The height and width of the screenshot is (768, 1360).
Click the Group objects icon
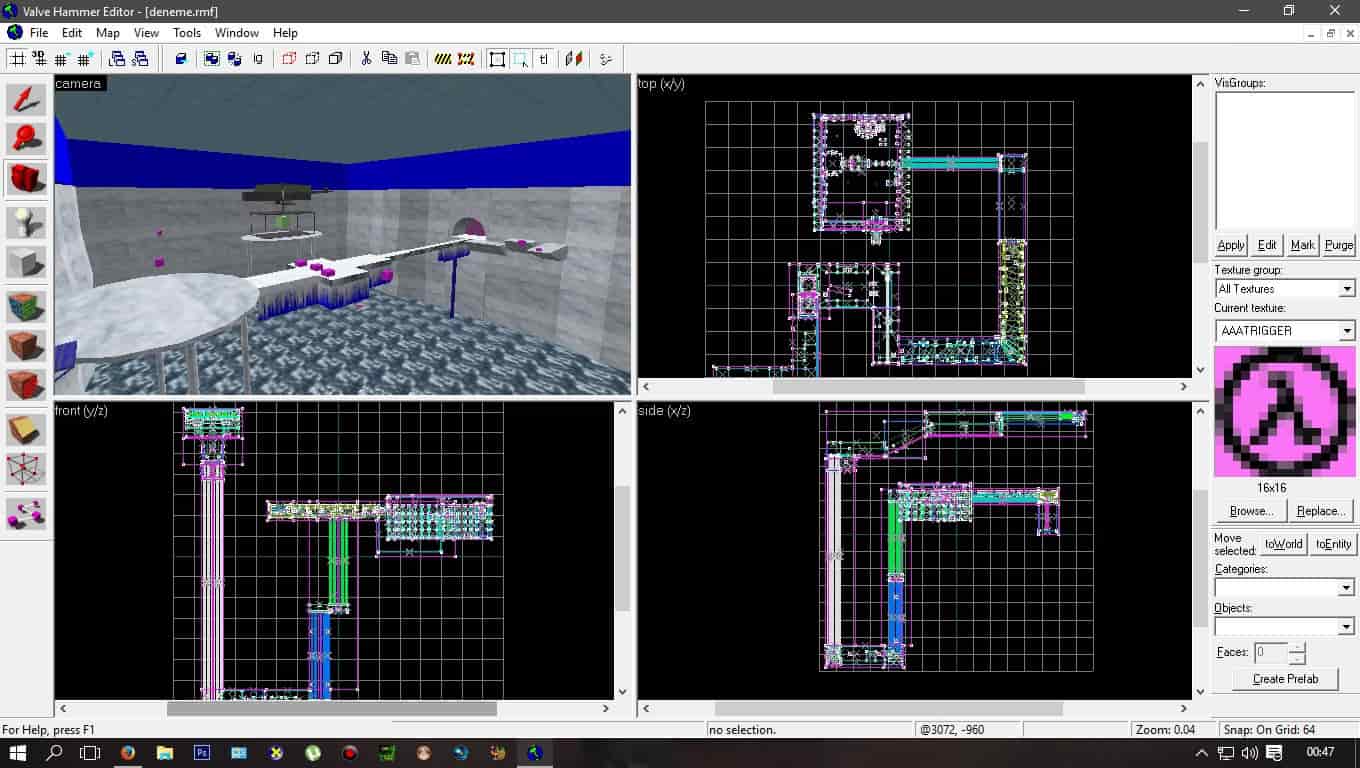coord(212,59)
